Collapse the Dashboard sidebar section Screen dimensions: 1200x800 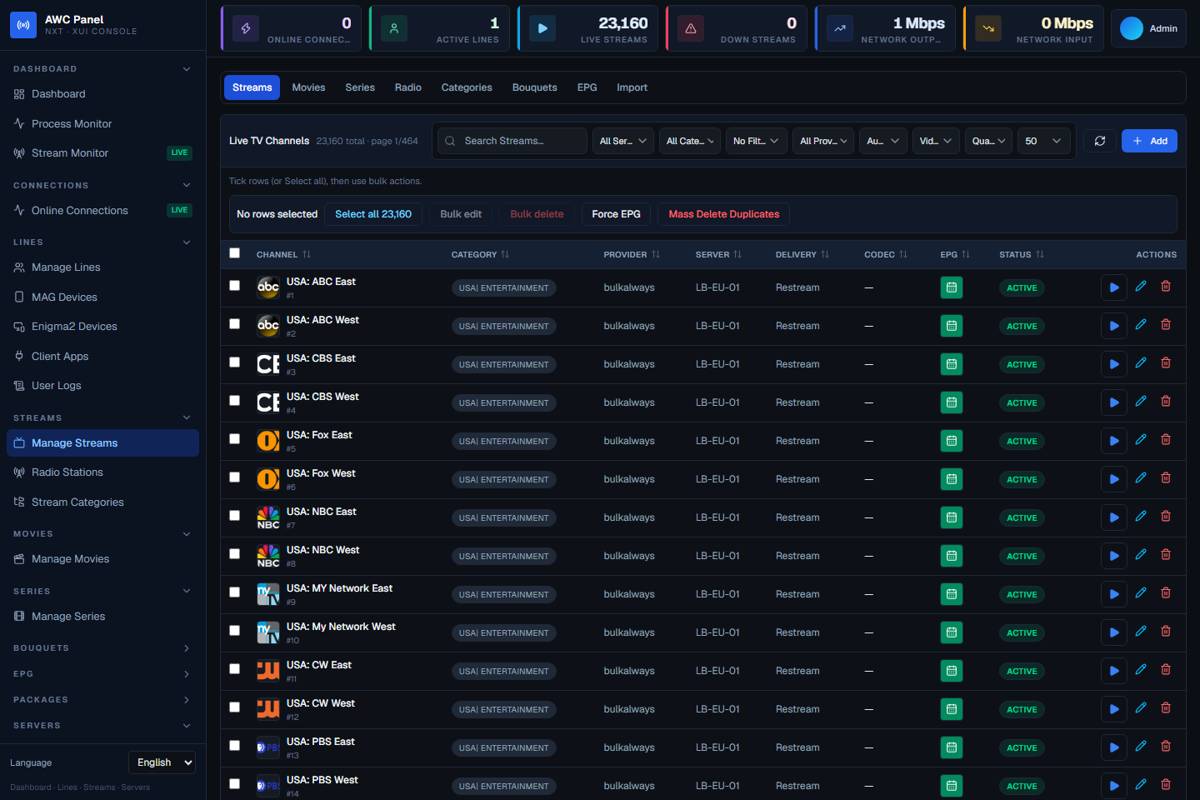[x=186, y=69]
